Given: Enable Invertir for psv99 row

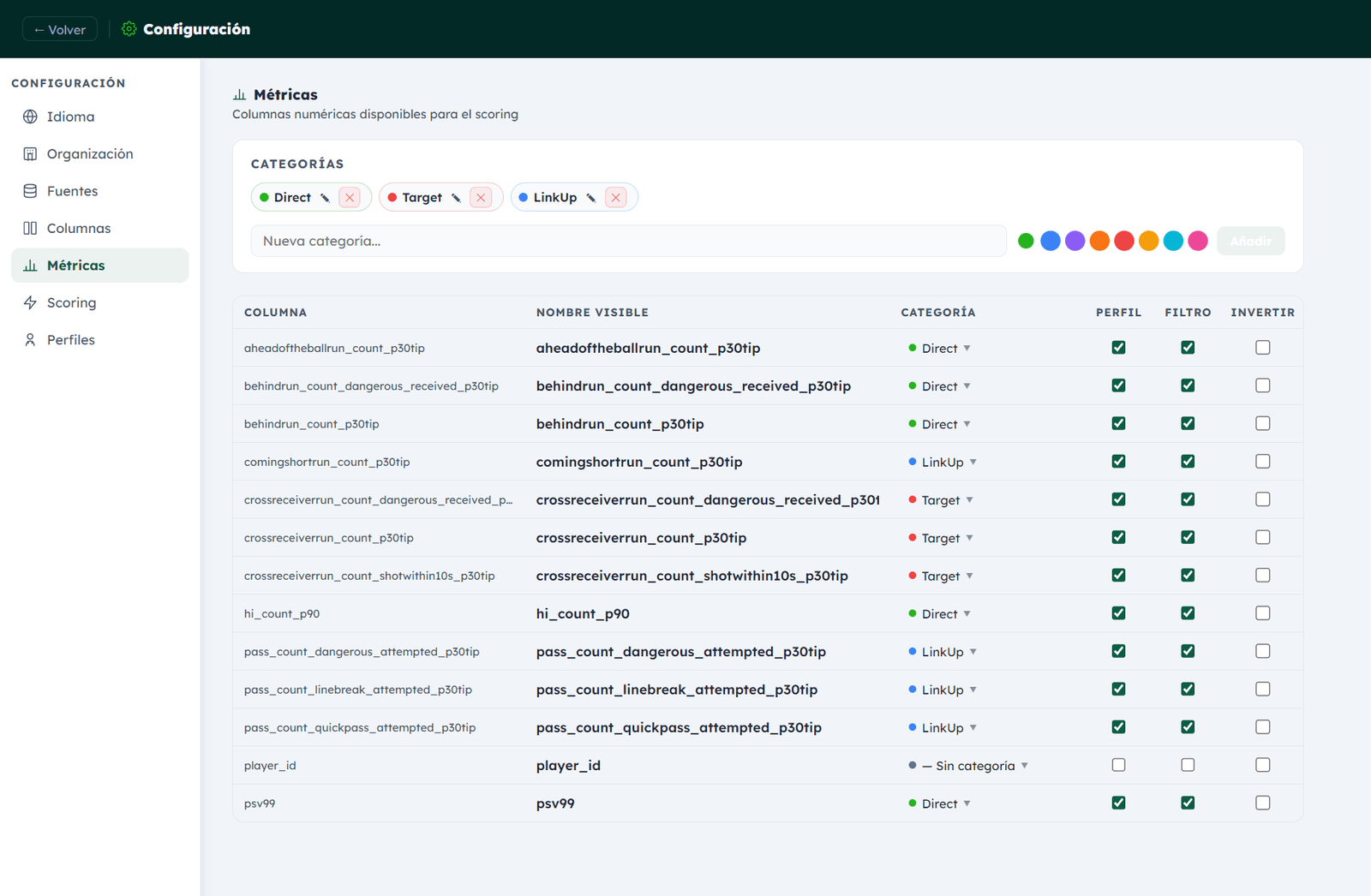Looking at the screenshot, I should click(x=1263, y=803).
